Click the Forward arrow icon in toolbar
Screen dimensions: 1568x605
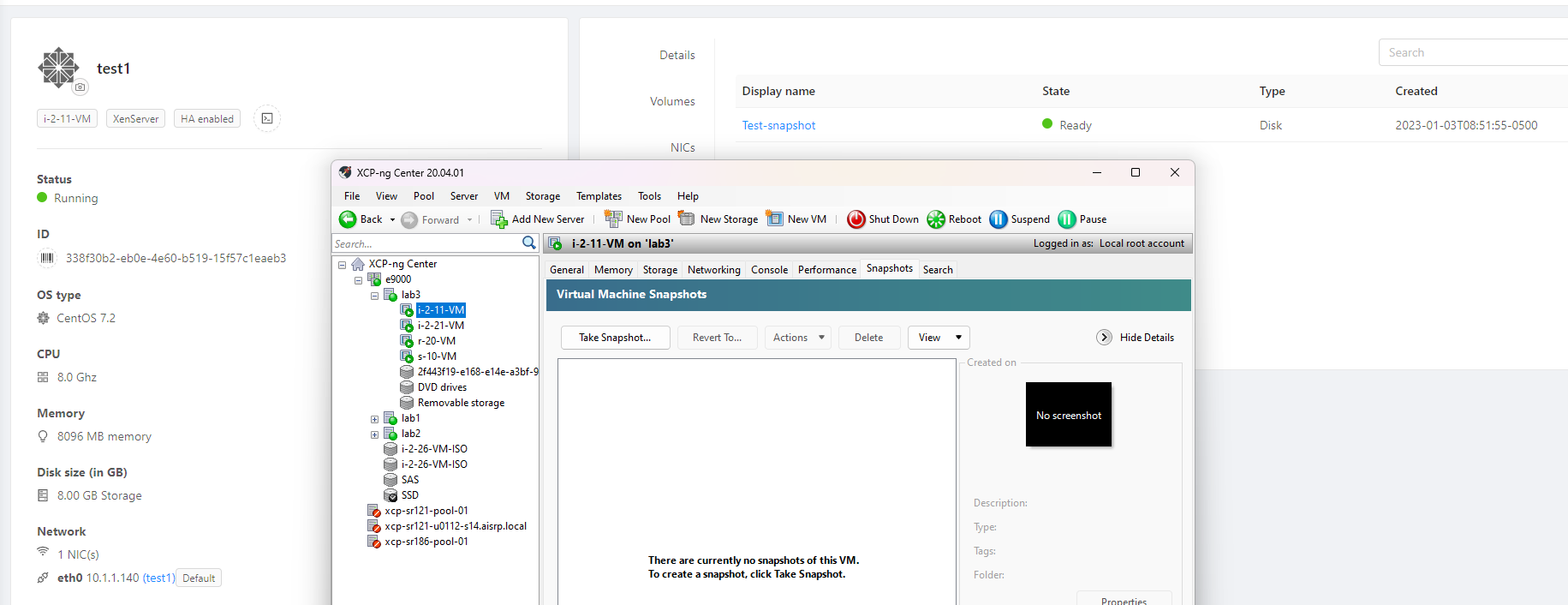tap(409, 220)
